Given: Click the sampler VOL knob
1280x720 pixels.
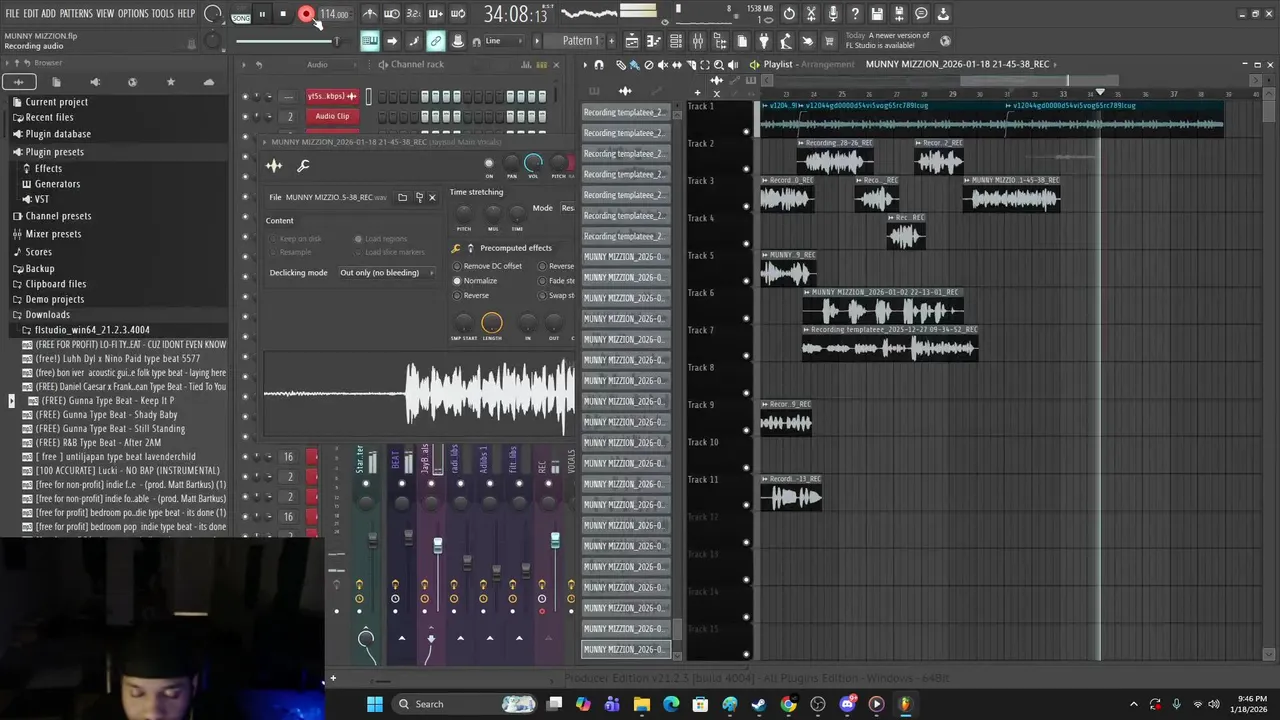Looking at the screenshot, I should 533,163.
